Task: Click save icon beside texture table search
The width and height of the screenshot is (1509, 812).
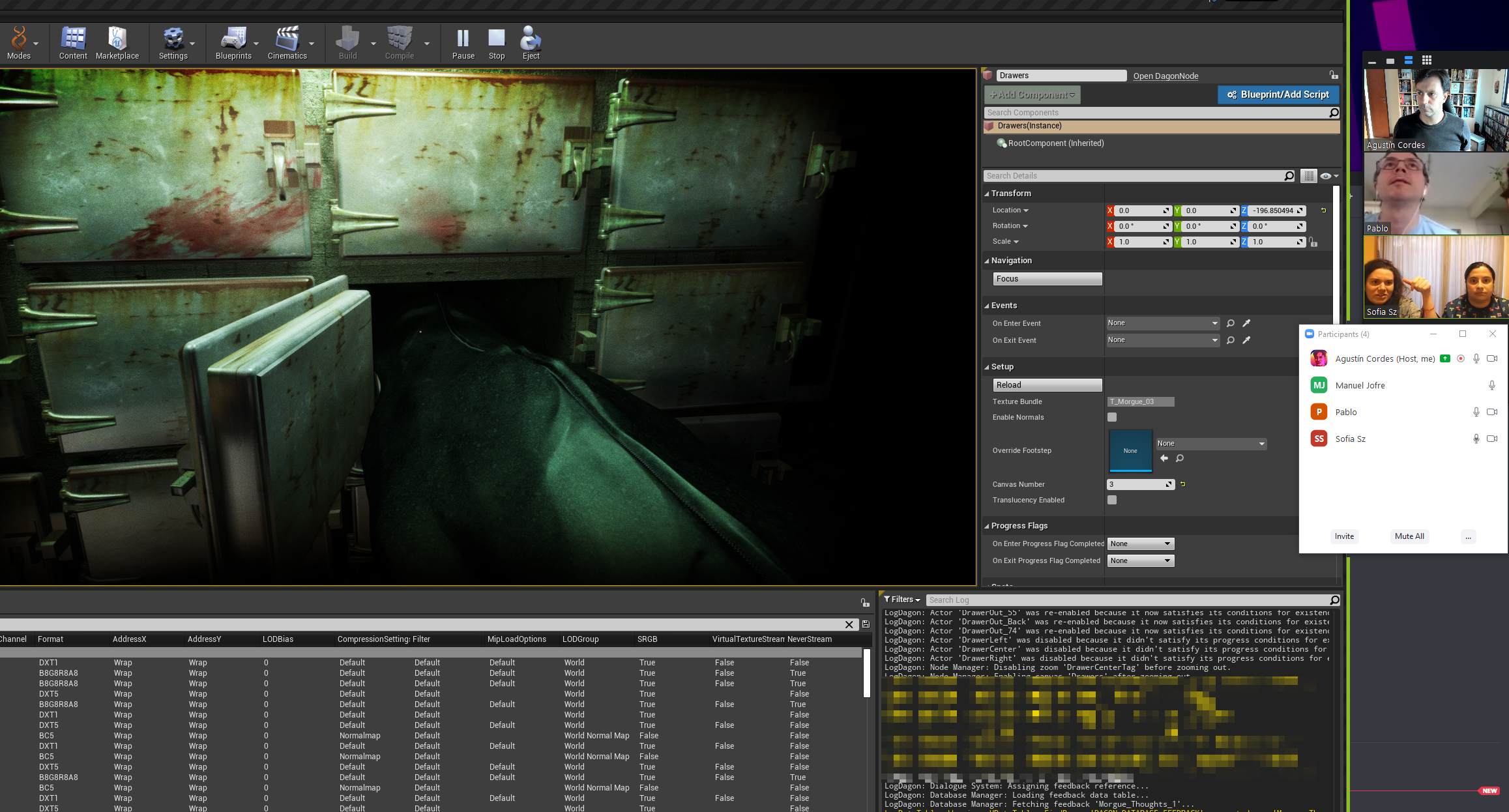Action: pos(866,624)
